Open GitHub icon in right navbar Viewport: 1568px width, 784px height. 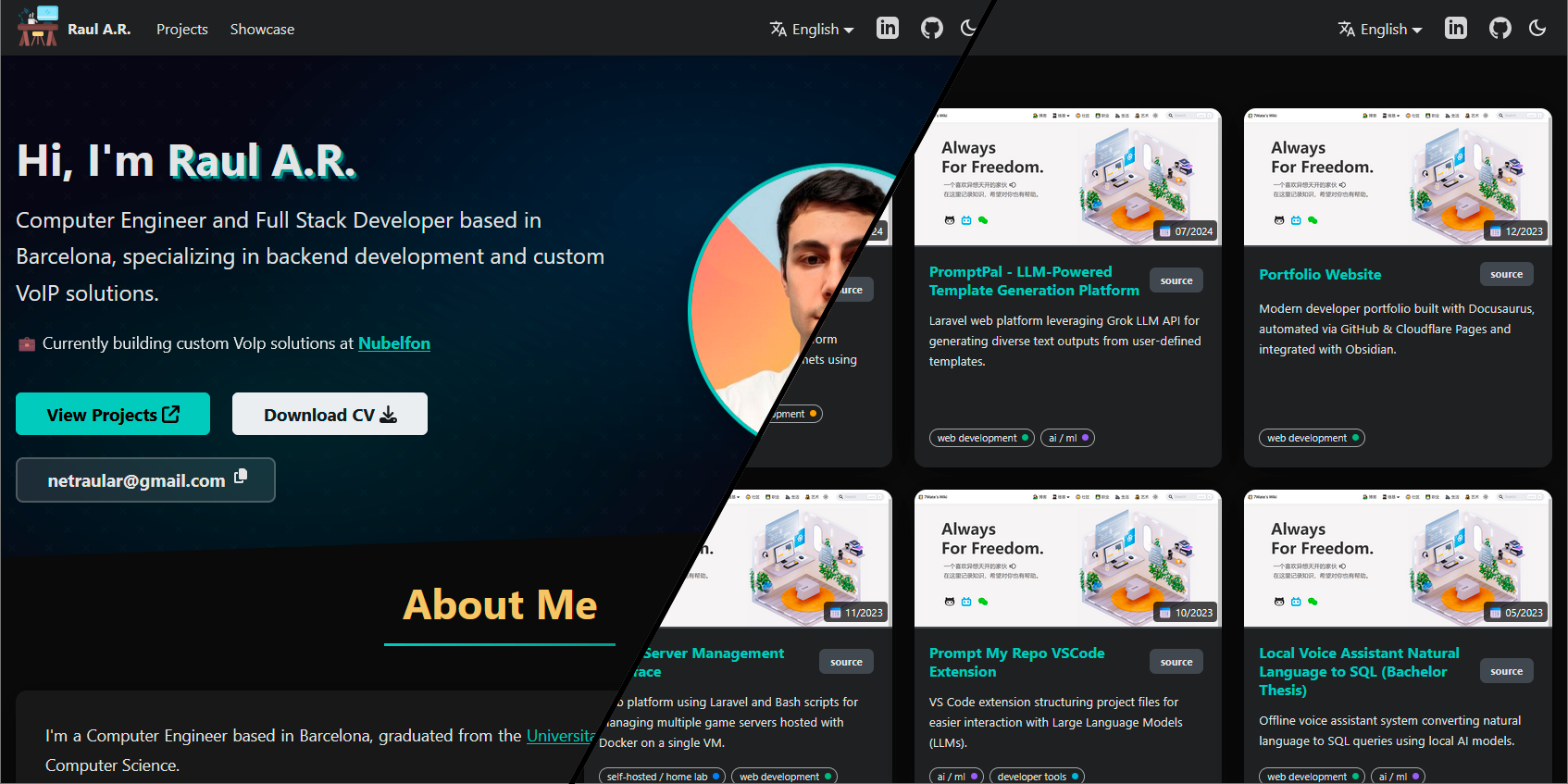pos(1500,28)
